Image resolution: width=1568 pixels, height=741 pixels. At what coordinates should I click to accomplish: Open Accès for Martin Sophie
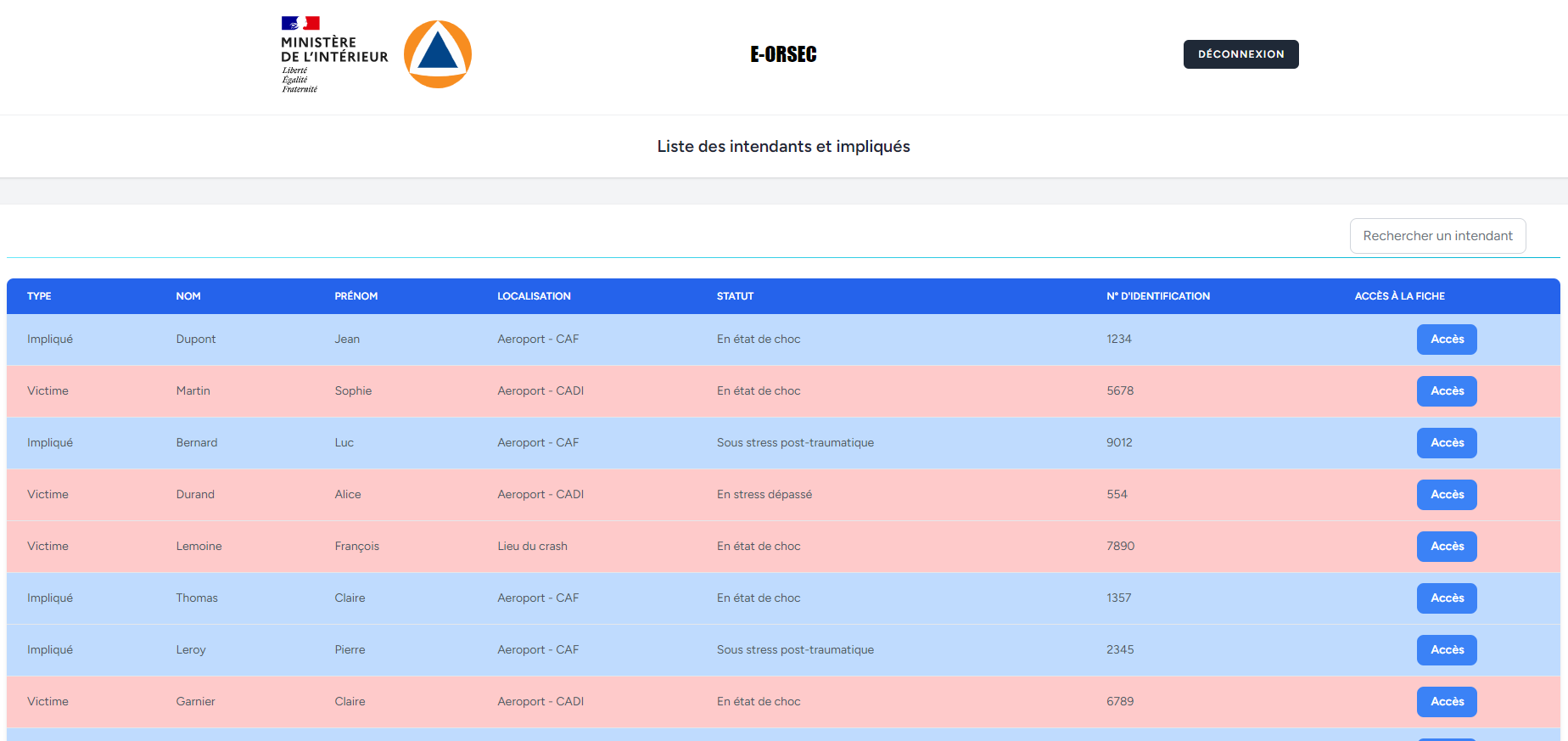[1447, 391]
